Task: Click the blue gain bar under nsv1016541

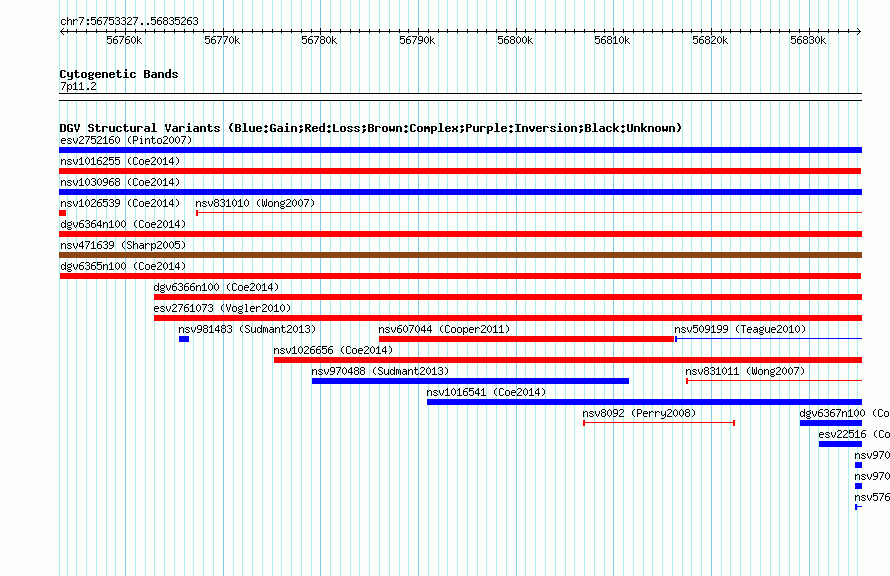Action: tap(644, 402)
